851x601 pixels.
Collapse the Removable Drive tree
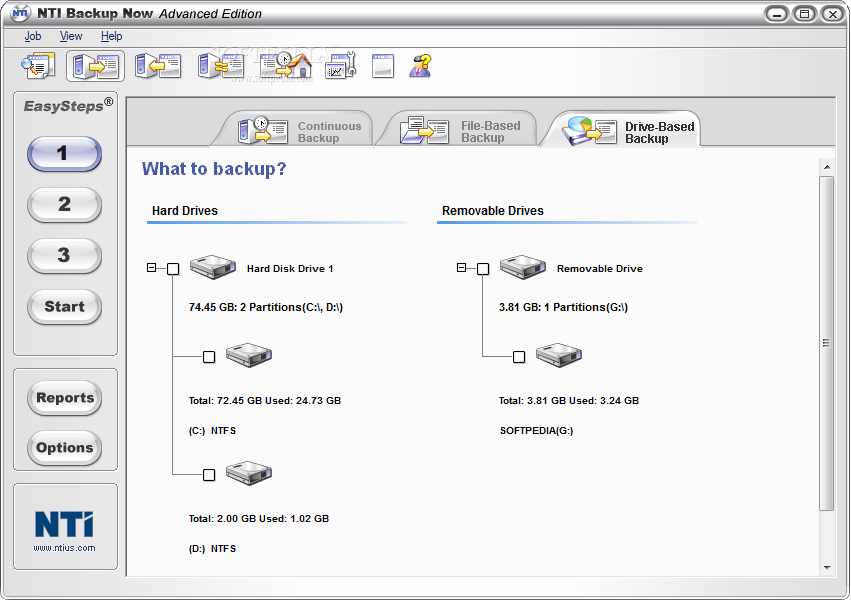tap(461, 268)
